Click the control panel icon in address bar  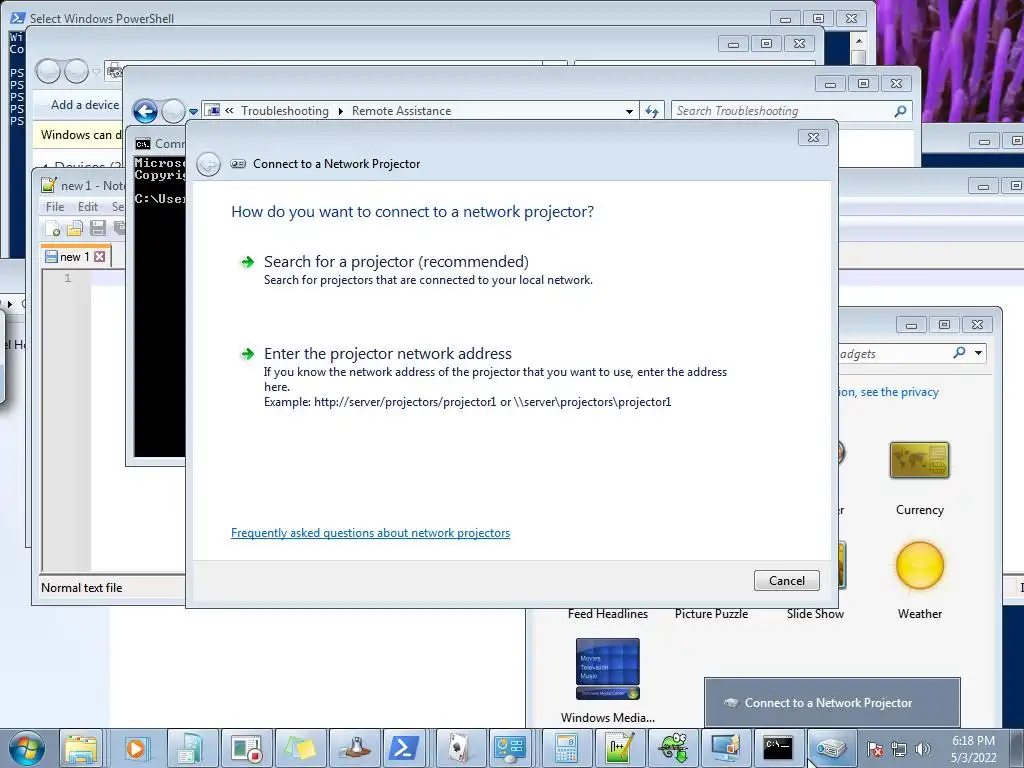click(x=212, y=110)
